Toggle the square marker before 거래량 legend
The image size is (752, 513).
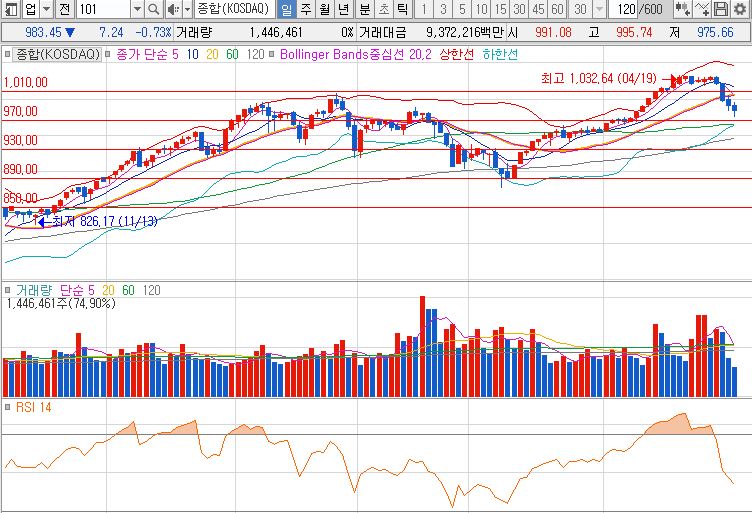pyautogui.click(x=7, y=290)
